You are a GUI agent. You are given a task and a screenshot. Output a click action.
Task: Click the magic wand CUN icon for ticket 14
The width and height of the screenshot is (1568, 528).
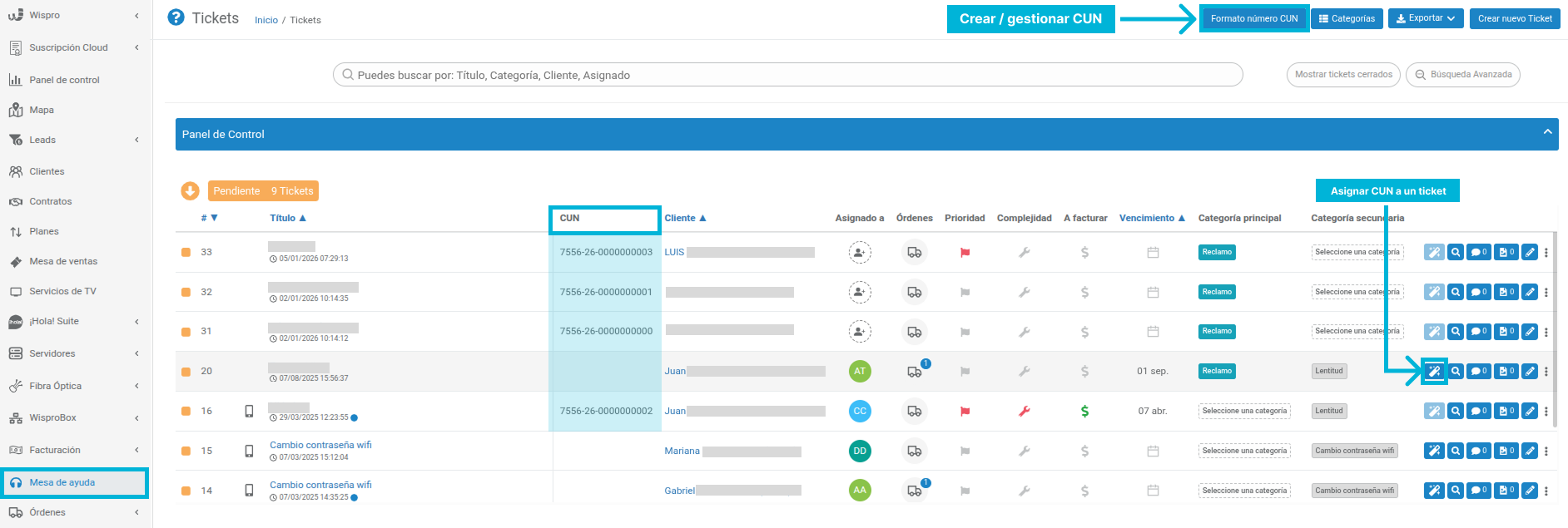coord(1434,491)
